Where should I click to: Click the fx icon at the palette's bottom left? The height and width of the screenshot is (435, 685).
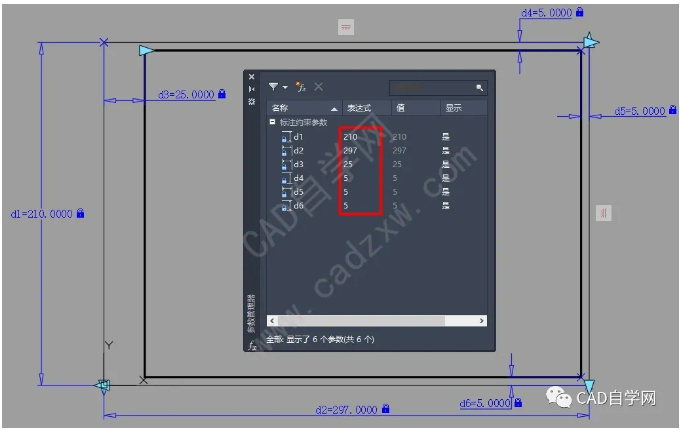[x=252, y=345]
